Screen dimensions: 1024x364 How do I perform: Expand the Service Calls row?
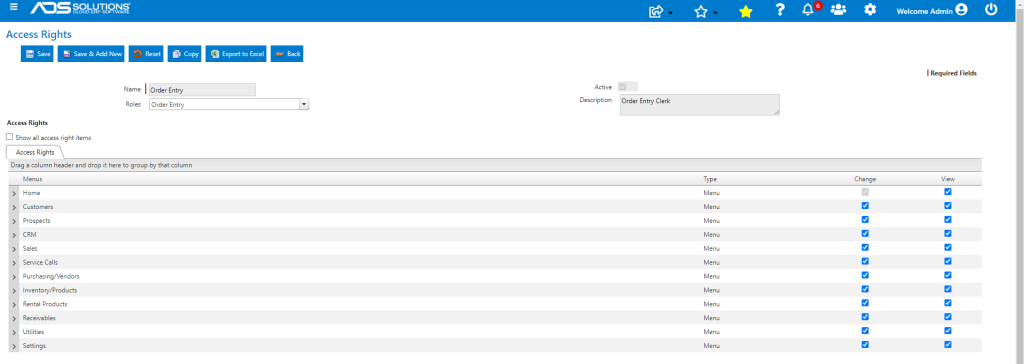coord(14,263)
